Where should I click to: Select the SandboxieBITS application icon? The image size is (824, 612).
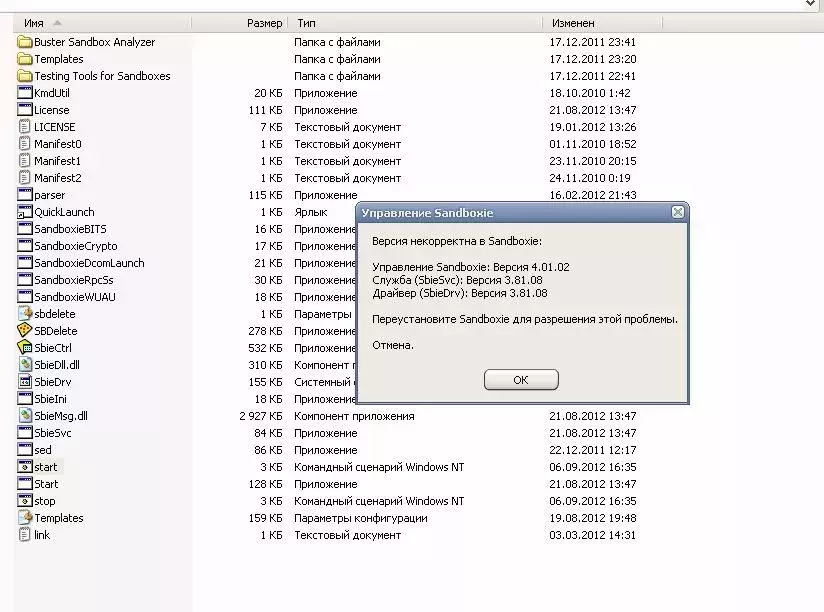[x=25, y=229]
